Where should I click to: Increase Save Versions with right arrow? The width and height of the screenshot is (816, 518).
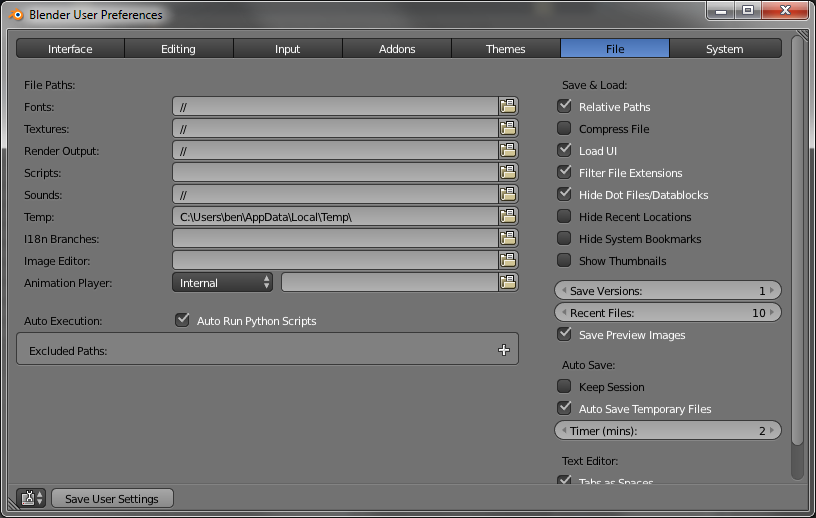point(772,290)
